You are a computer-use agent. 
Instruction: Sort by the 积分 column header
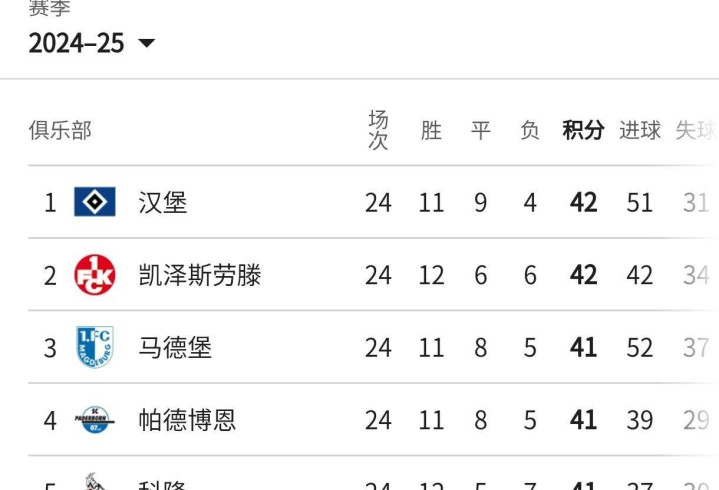[583, 130]
